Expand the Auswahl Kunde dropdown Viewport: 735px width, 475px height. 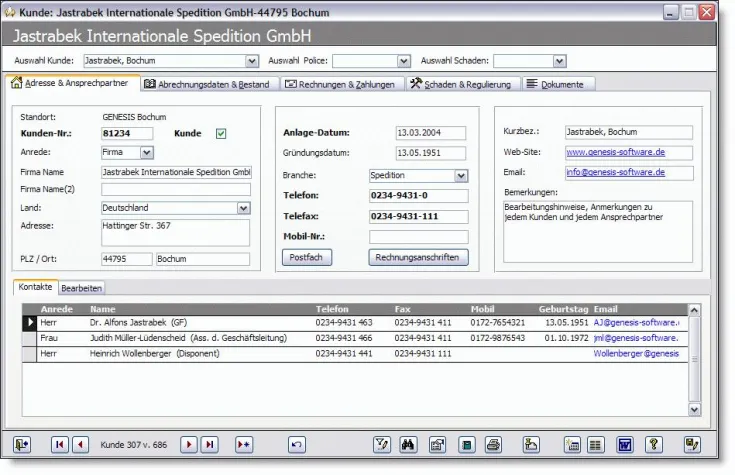tap(250, 61)
